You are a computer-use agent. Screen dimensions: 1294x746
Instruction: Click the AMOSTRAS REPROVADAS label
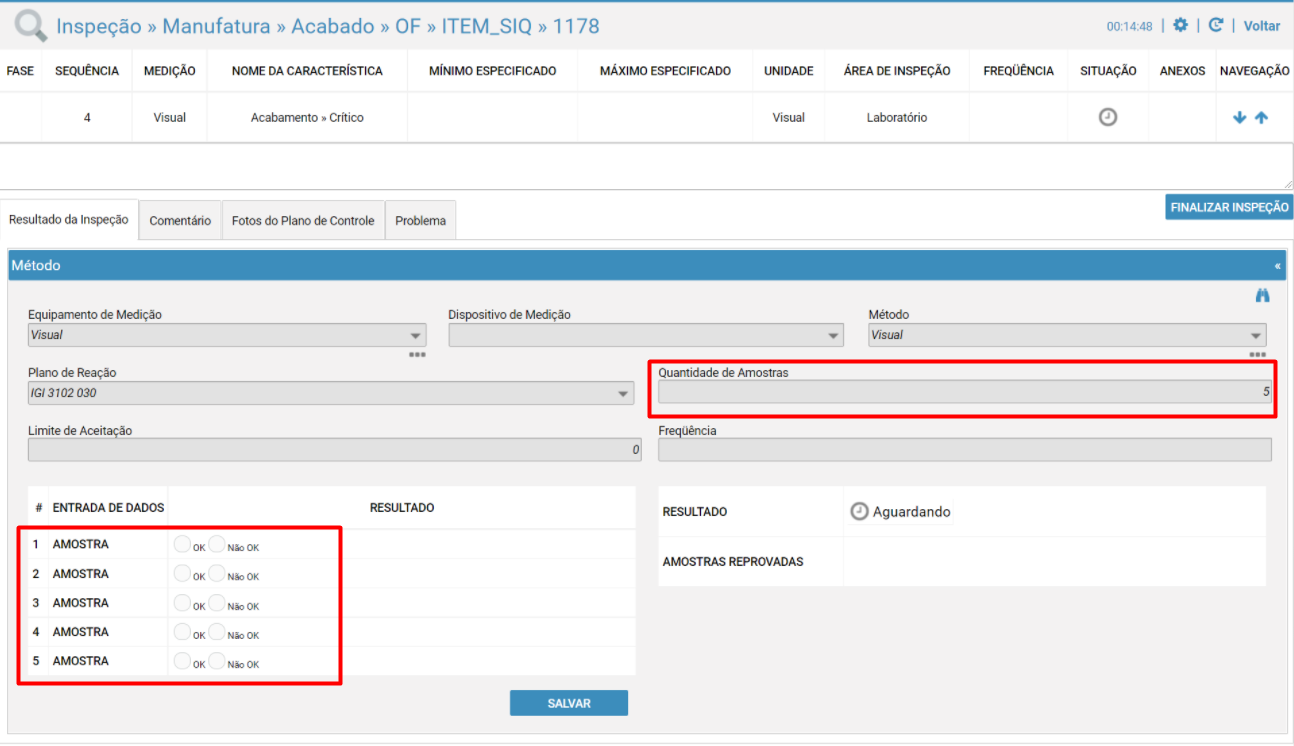733,562
